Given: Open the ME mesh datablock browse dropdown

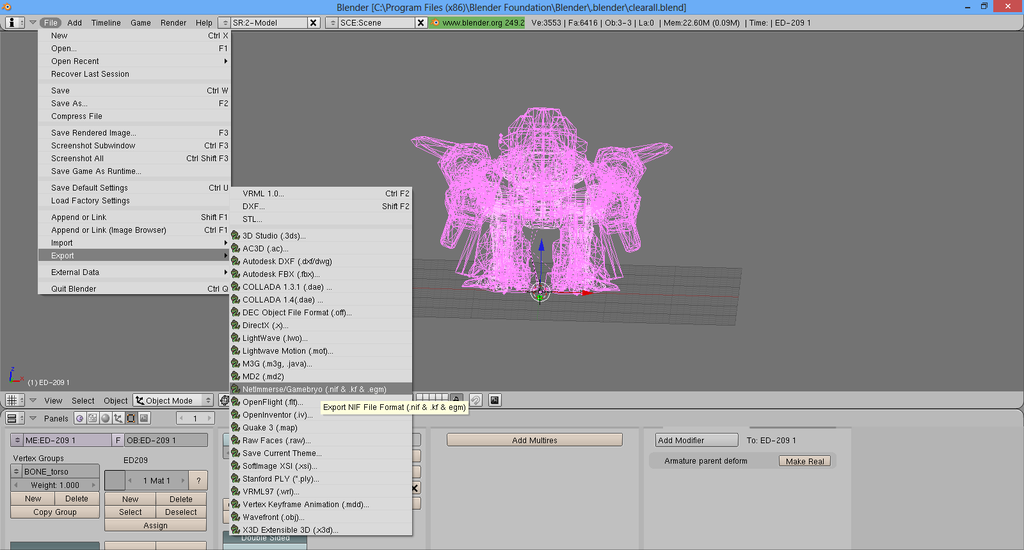Looking at the screenshot, I should [x=18, y=440].
